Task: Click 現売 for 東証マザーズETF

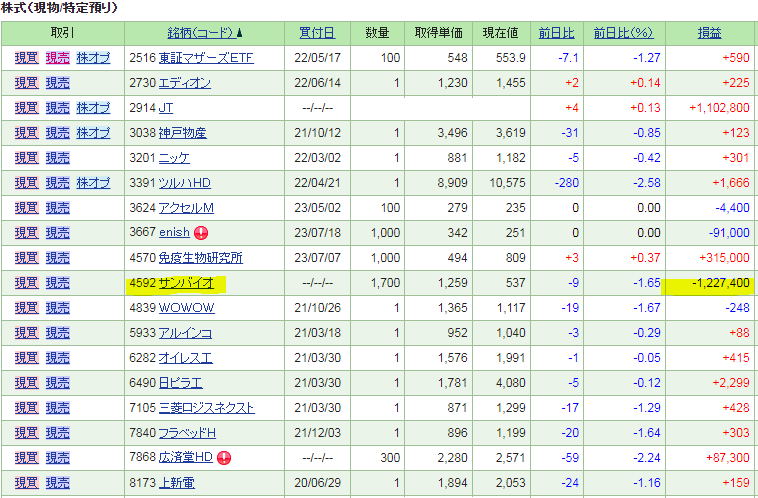Action: (x=58, y=58)
